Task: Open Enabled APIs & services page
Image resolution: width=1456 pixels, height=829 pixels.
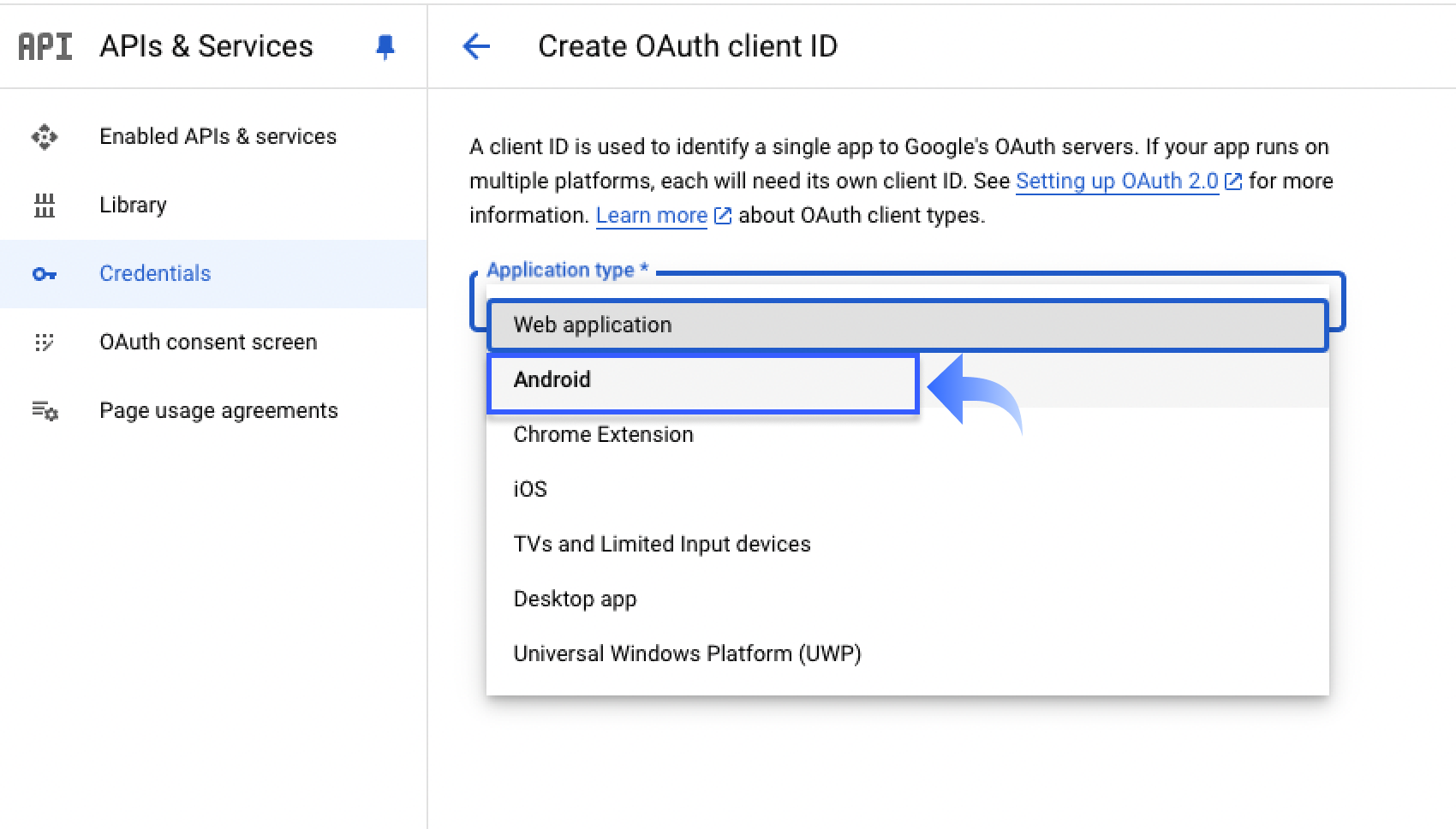Action: [x=213, y=136]
